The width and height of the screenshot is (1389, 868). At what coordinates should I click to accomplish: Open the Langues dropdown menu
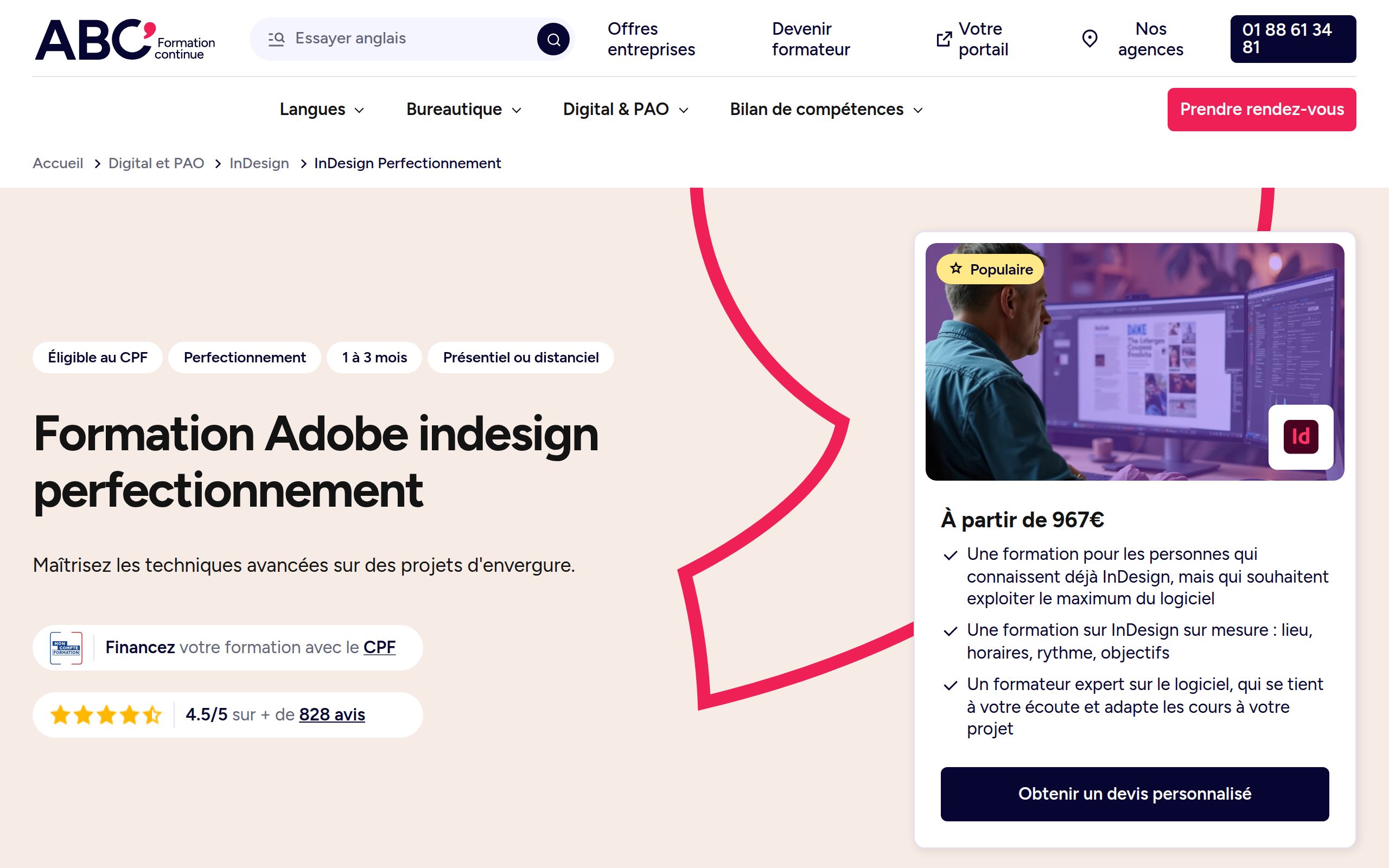[x=321, y=109]
